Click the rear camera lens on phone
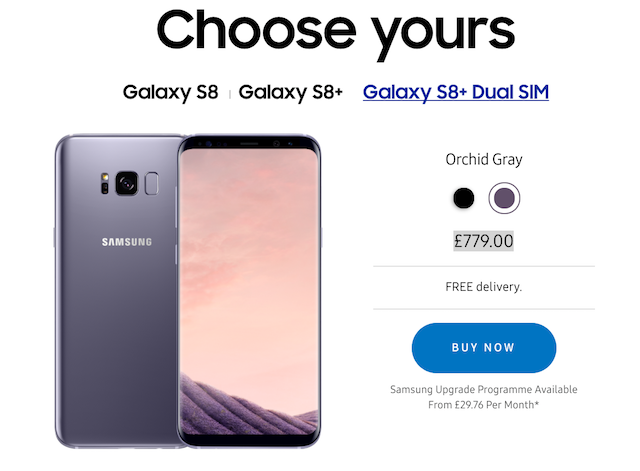 (x=127, y=184)
